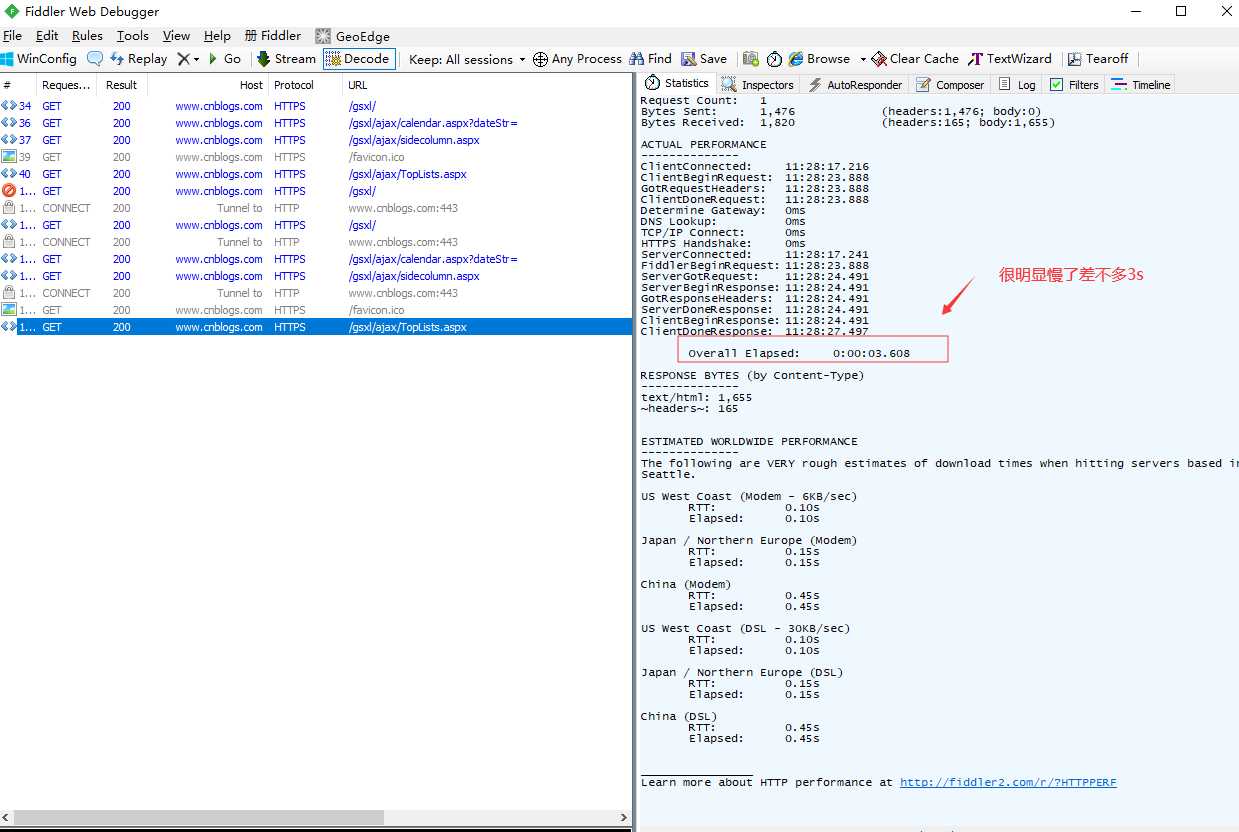Click the Remove X toolbar icon
This screenshot has height=832, width=1239.
(183, 59)
